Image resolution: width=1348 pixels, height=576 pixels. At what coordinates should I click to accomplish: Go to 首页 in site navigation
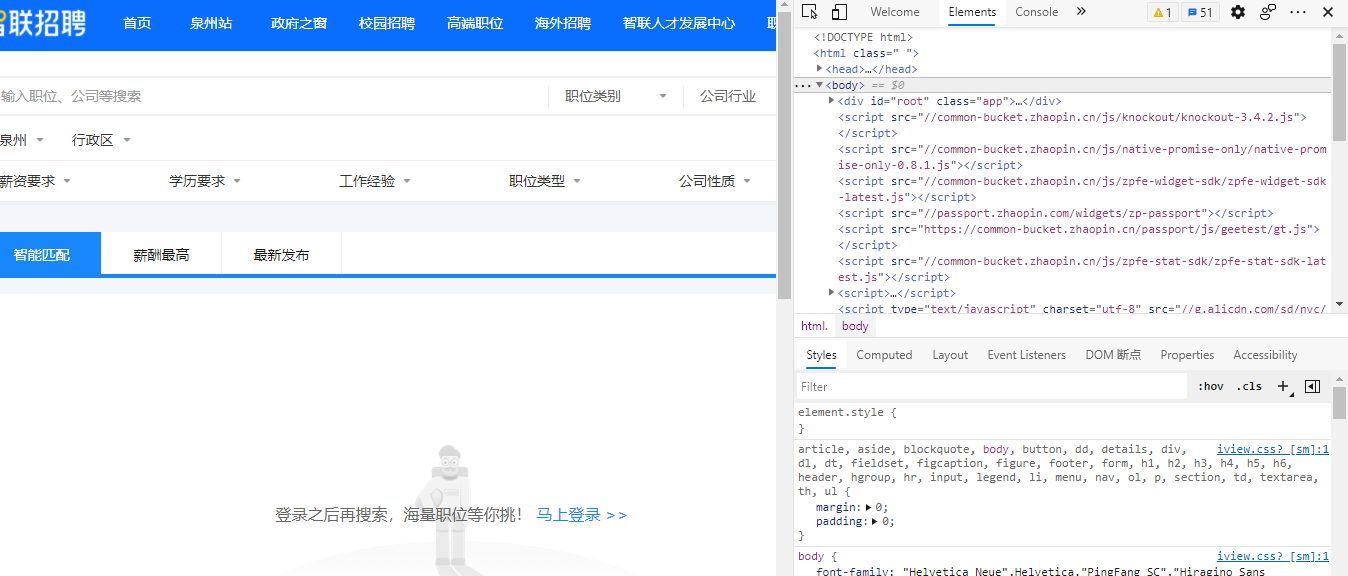137,23
